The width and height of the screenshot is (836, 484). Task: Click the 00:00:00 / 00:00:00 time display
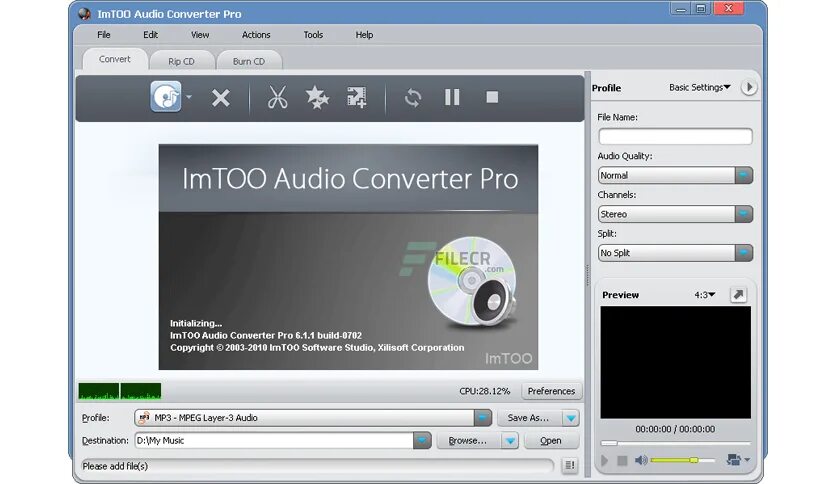[675, 429]
